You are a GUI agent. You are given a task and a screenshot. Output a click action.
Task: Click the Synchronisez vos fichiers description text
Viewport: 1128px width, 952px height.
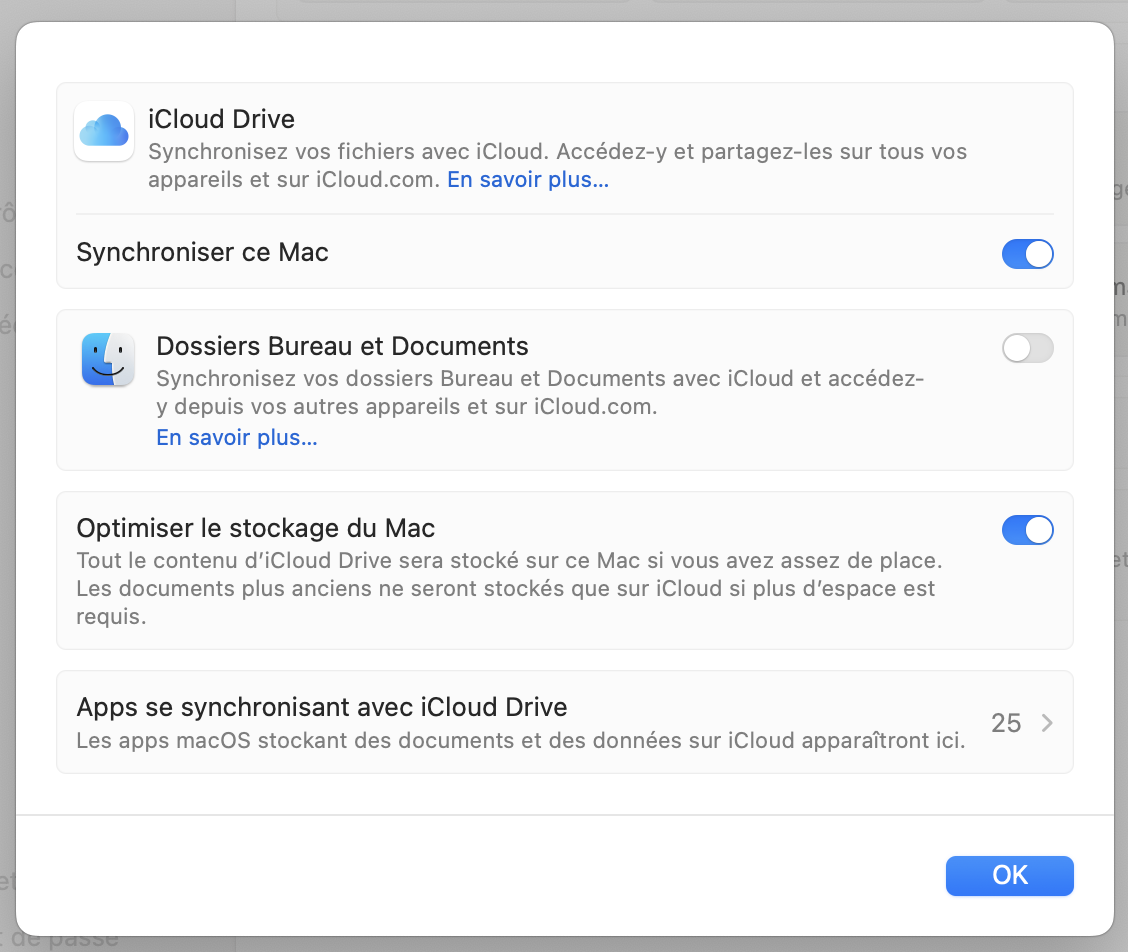point(557,153)
